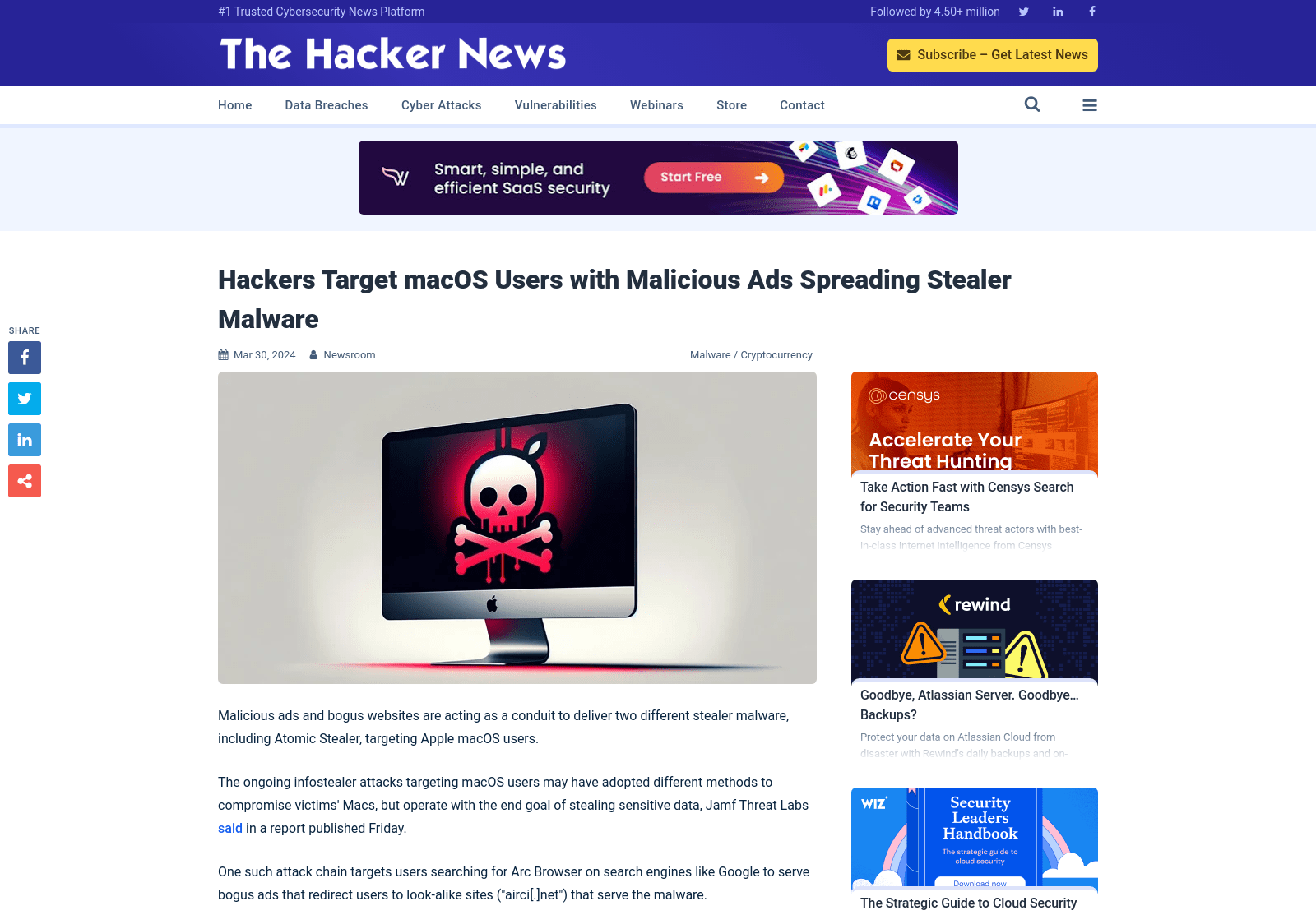Open the Store menu item
1316x915 pixels.
tap(732, 105)
